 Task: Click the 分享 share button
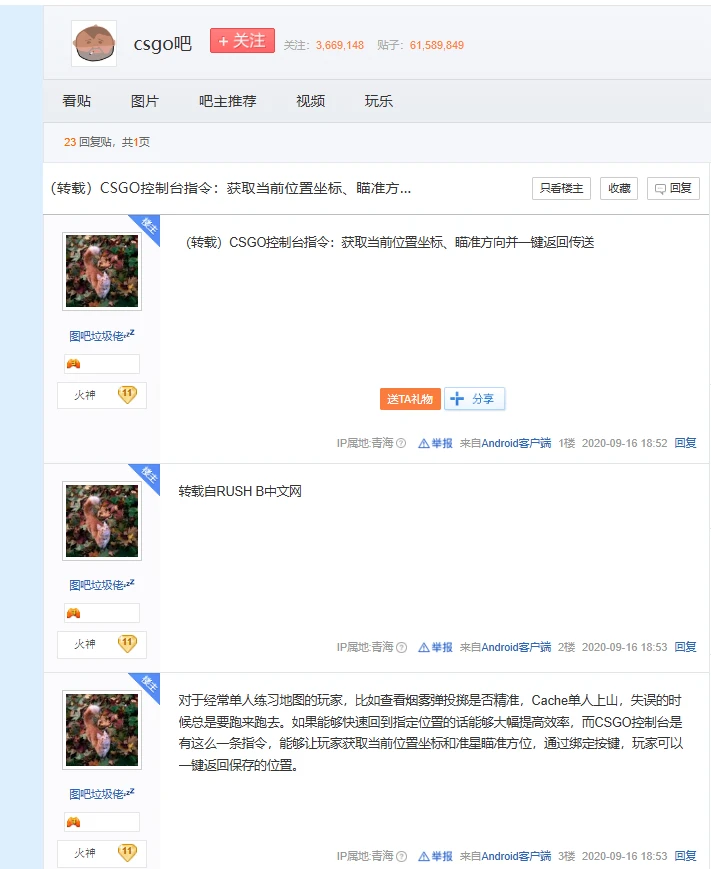[x=474, y=399]
